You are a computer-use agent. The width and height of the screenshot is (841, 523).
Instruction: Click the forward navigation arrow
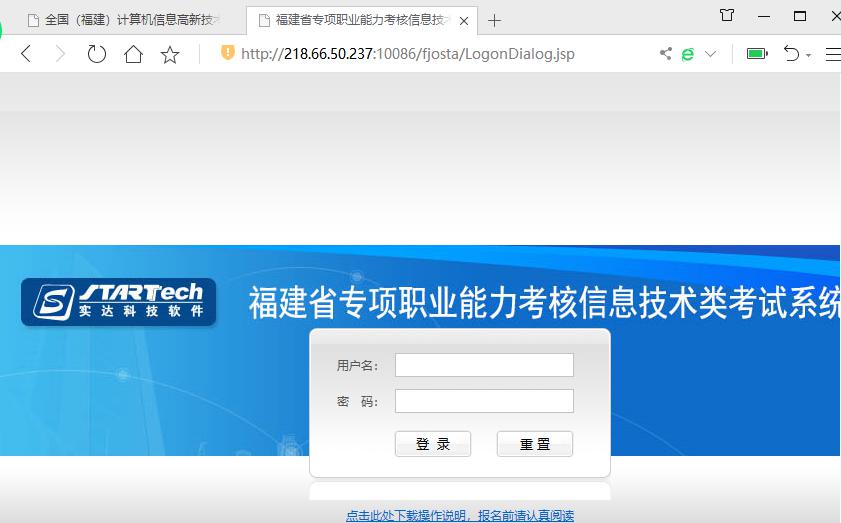[60, 54]
